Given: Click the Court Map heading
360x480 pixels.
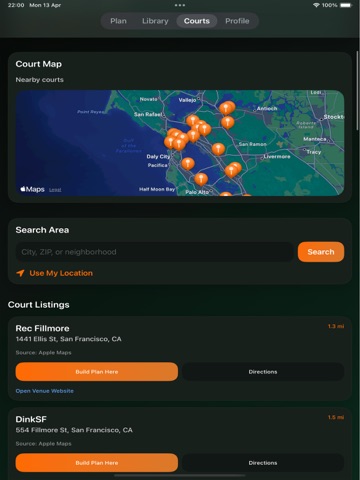Looking at the screenshot, I should (x=39, y=64).
